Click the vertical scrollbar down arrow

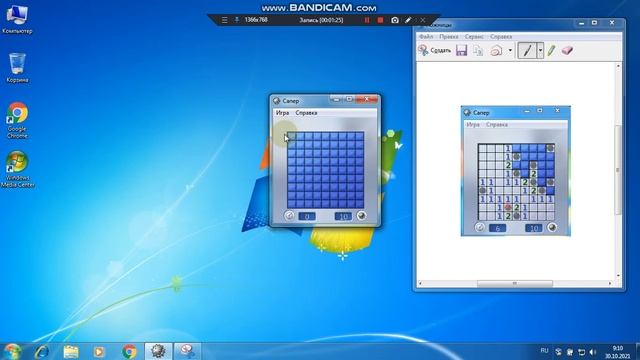[x=618, y=276]
